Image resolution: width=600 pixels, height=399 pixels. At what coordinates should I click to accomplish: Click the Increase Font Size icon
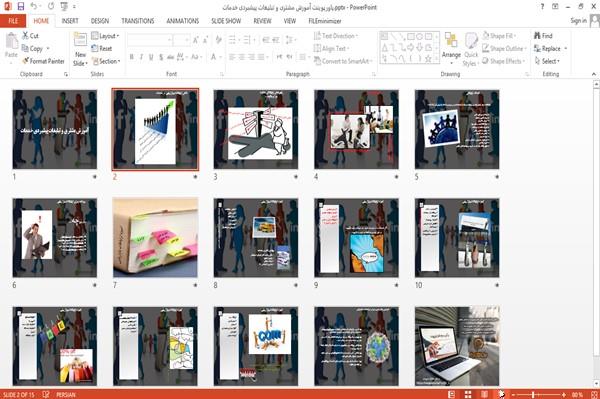click(x=196, y=40)
